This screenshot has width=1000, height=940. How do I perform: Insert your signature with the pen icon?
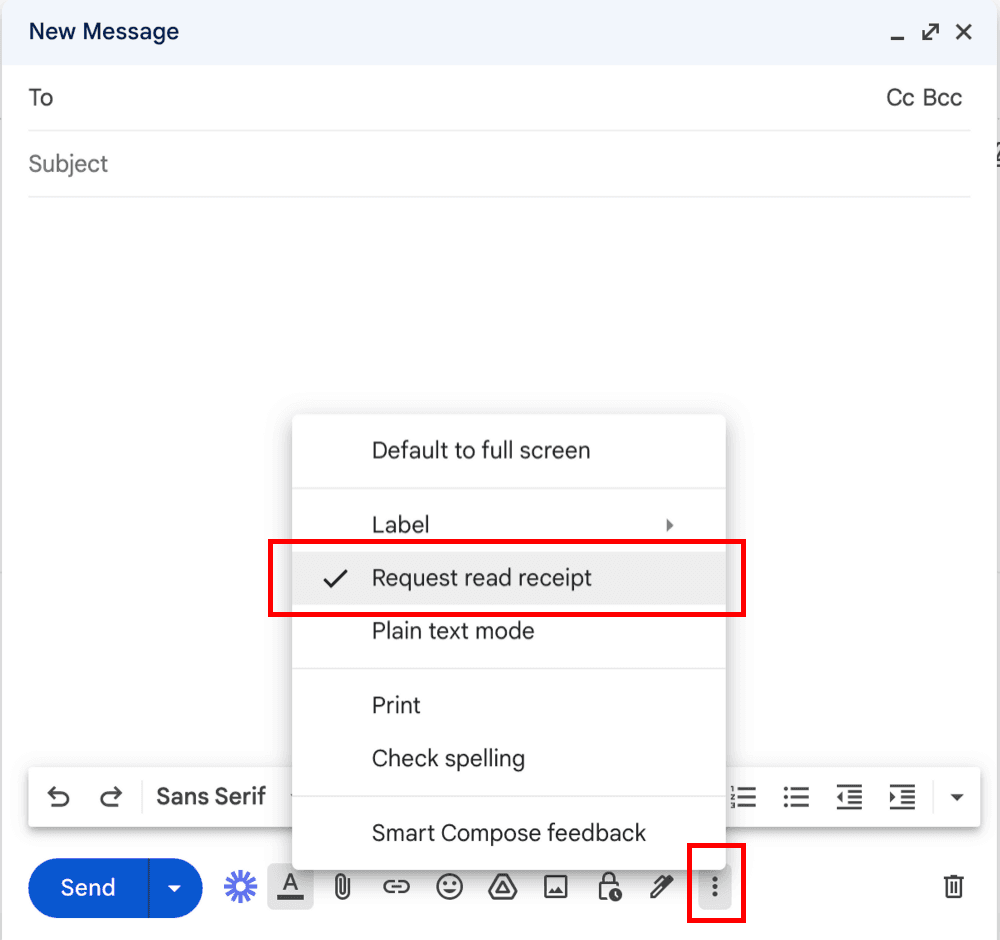662,887
